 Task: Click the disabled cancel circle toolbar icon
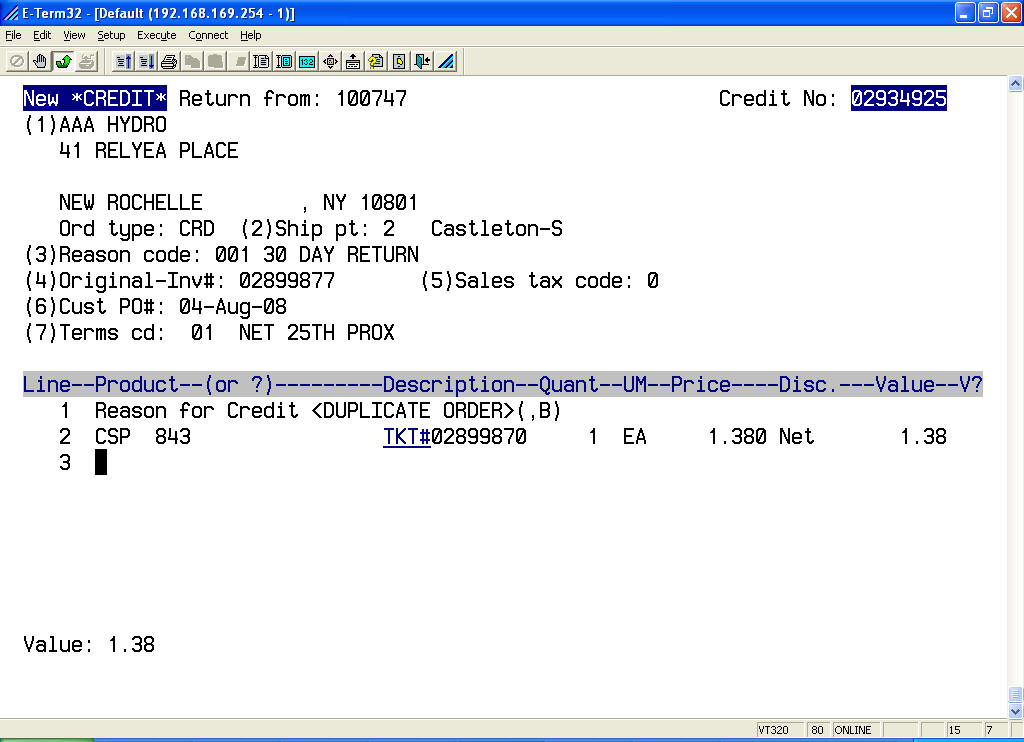(x=16, y=61)
